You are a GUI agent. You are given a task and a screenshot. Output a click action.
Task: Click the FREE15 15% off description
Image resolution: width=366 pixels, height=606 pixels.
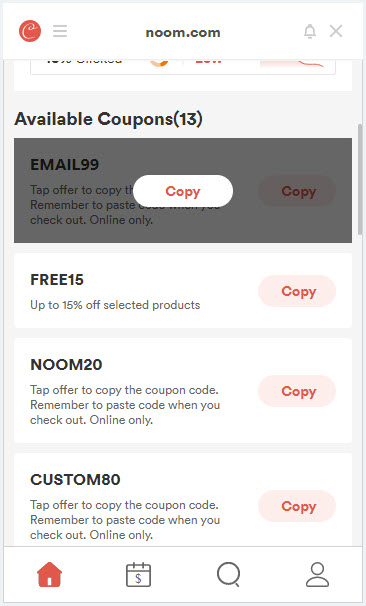point(115,305)
